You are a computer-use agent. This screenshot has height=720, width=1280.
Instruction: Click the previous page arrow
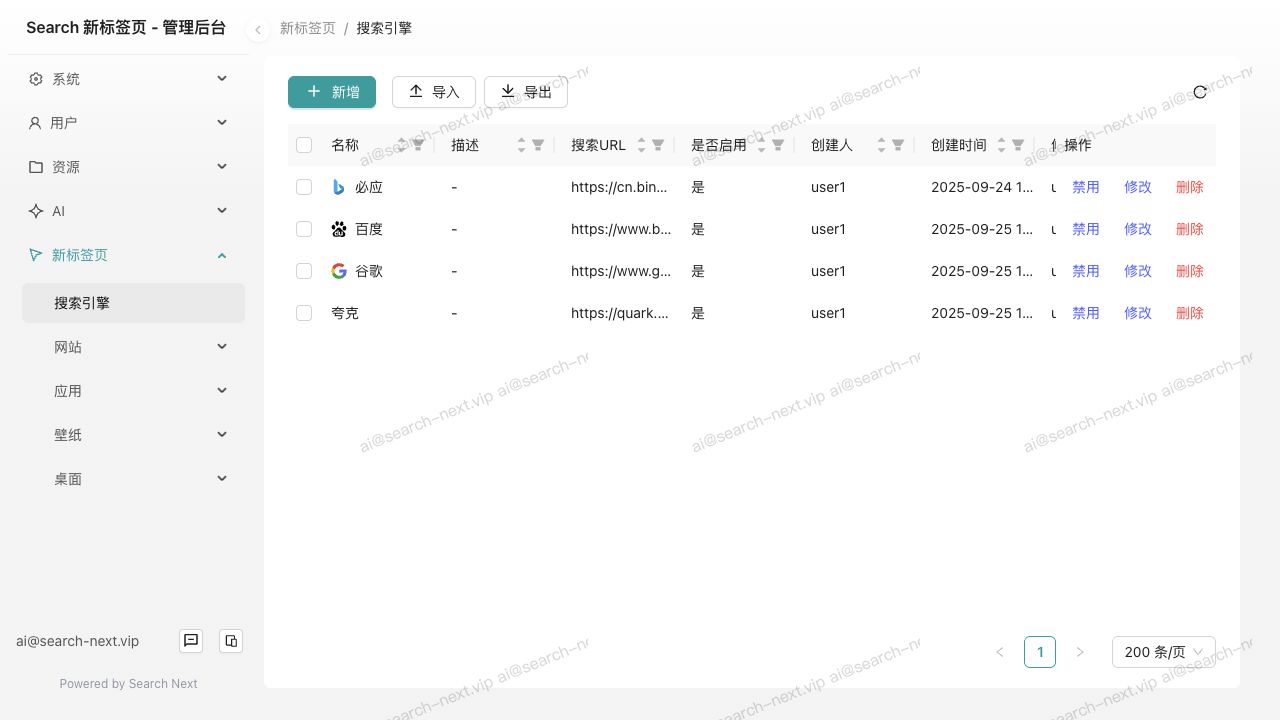pos(1000,652)
